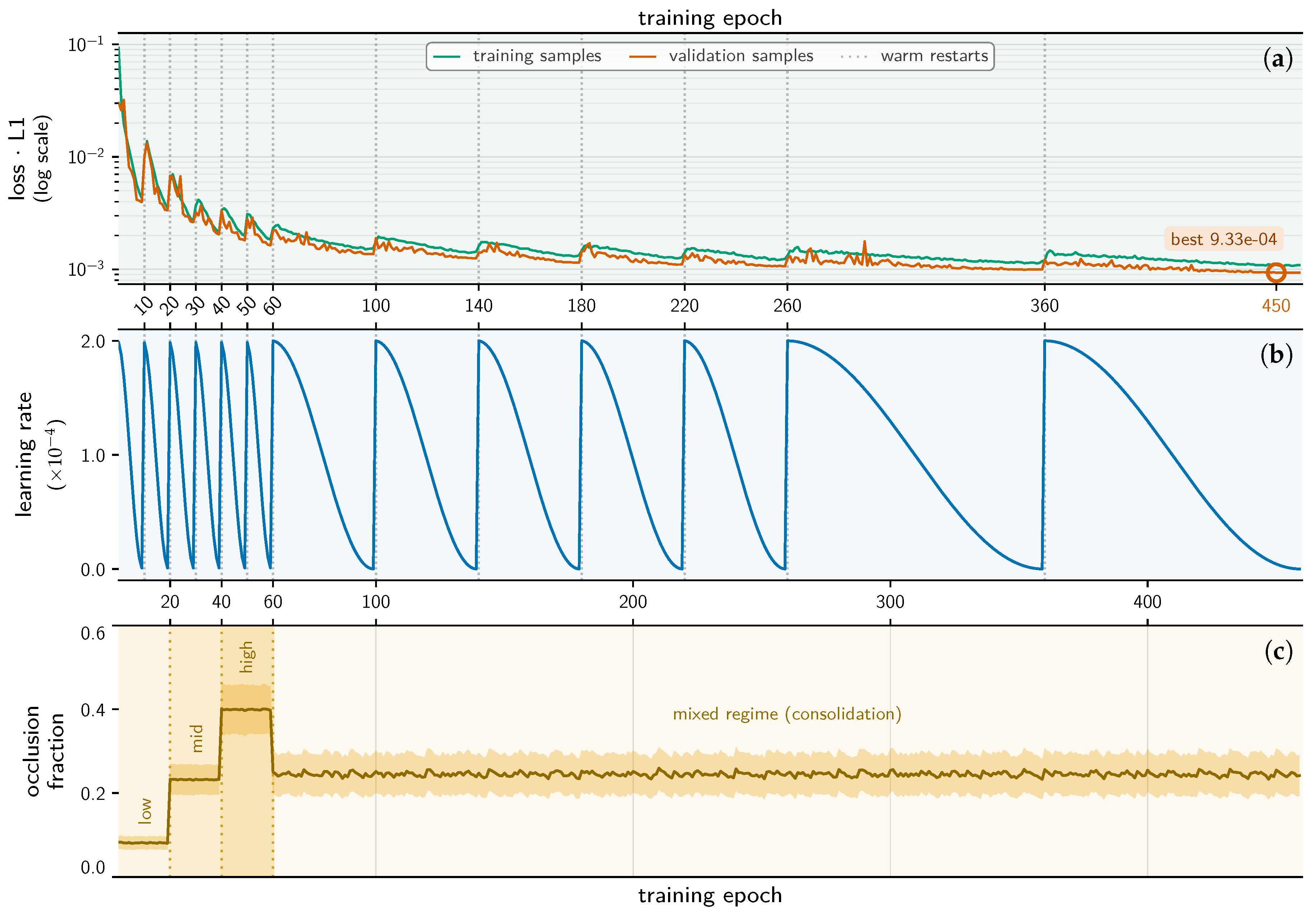Select the 'best 9.33e-04' annotation box
The height and width of the screenshot is (914, 1316).
coord(1224,239)
